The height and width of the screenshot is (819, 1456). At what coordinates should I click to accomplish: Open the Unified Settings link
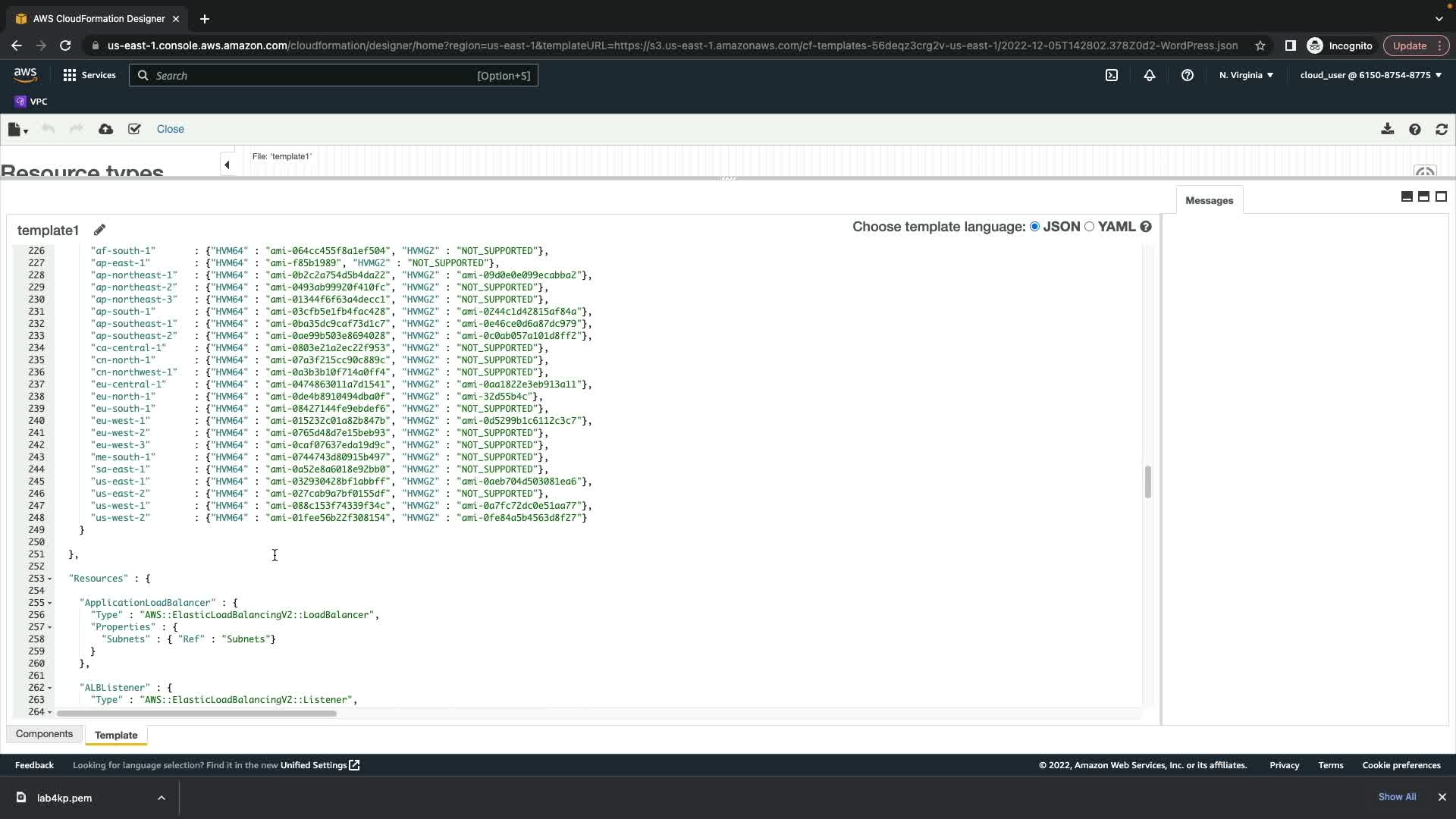[319, 765]
